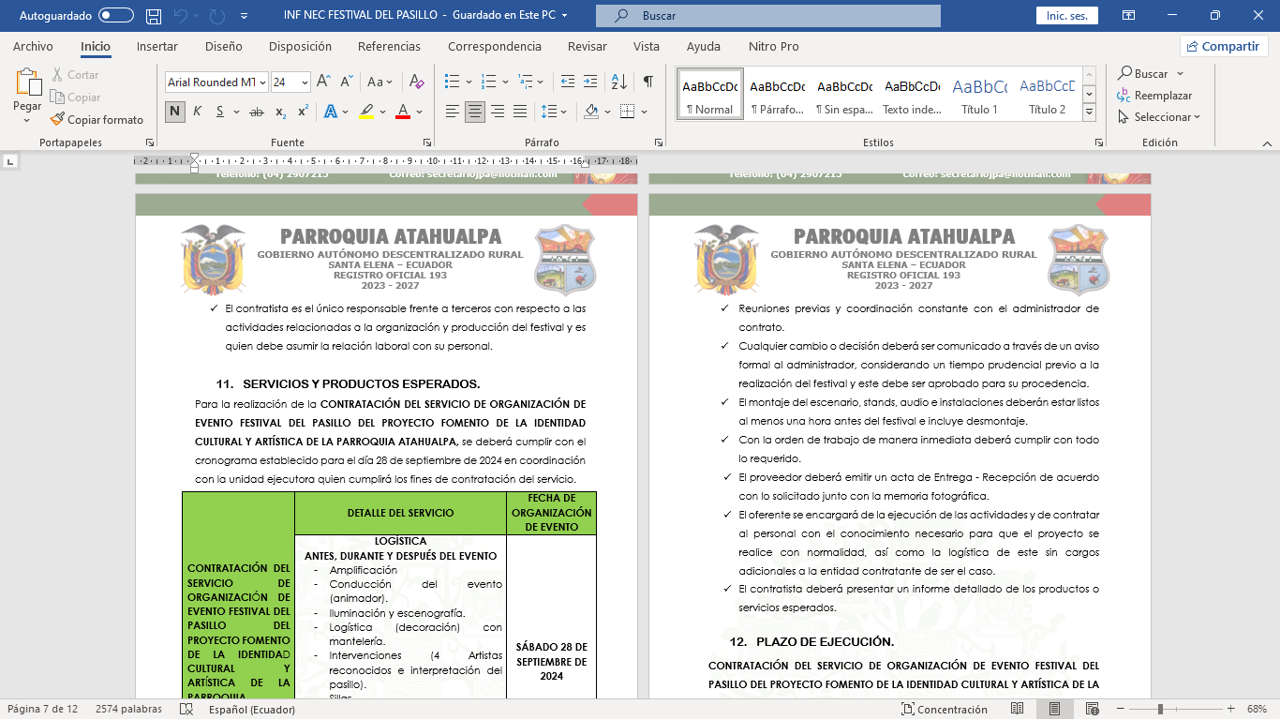Toggle italic formatting with K button
The height and width of the screenshot is (720, 1280).
tap(197, 112)
